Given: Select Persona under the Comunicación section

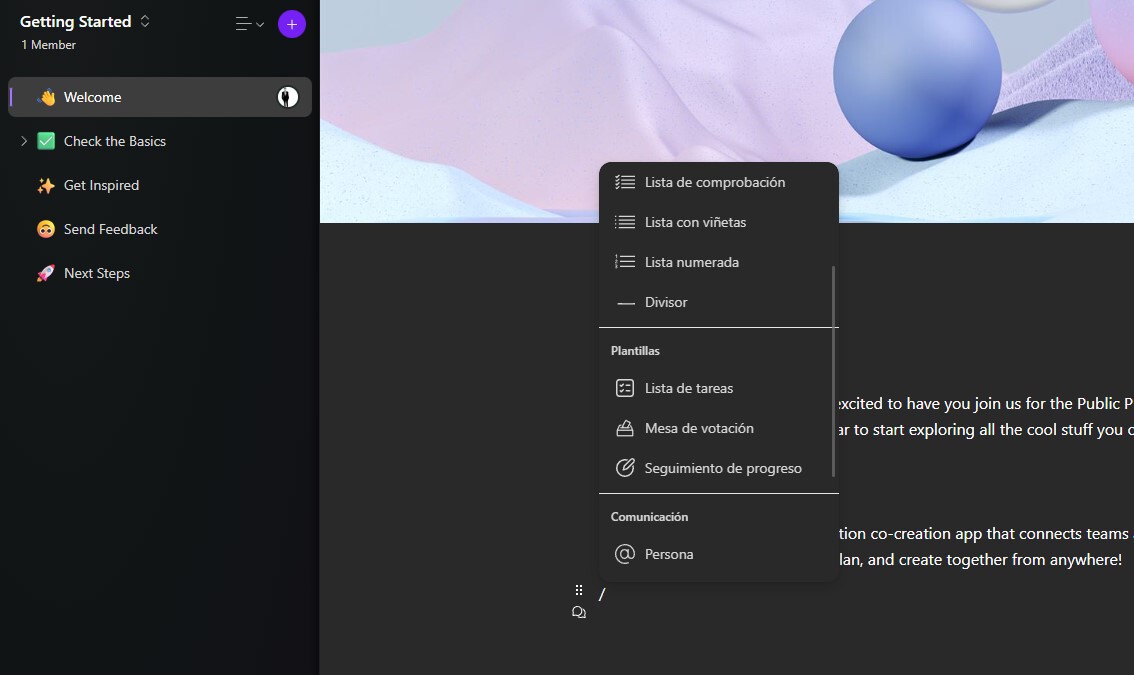Looking at the screenshot, I should tap(668, 553).
